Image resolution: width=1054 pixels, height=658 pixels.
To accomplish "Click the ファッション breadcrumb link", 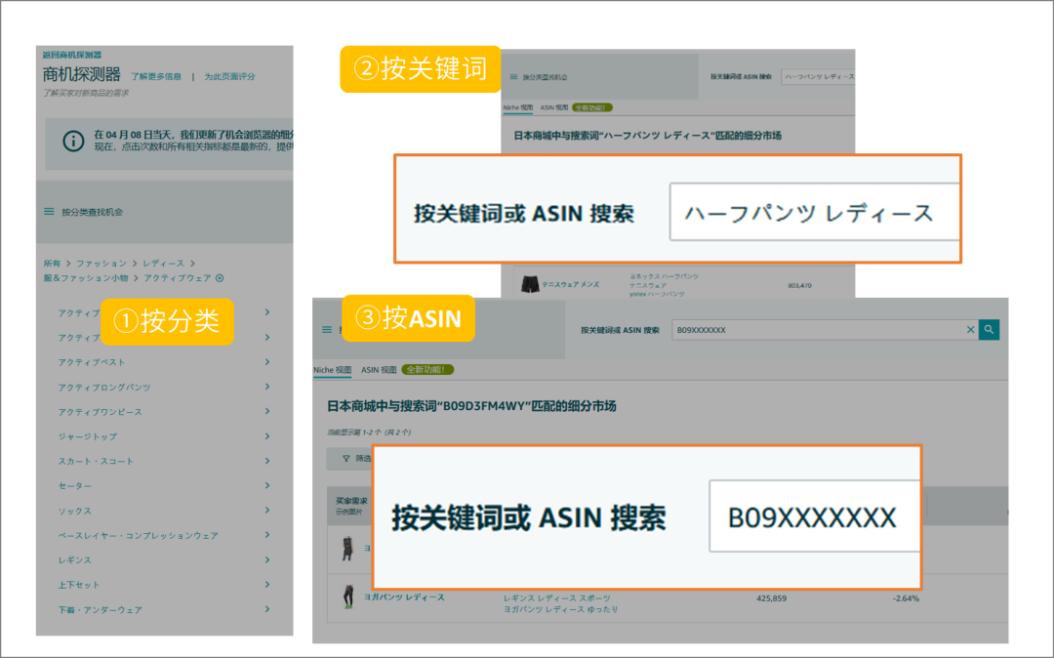I will click(x=104, y=262).
